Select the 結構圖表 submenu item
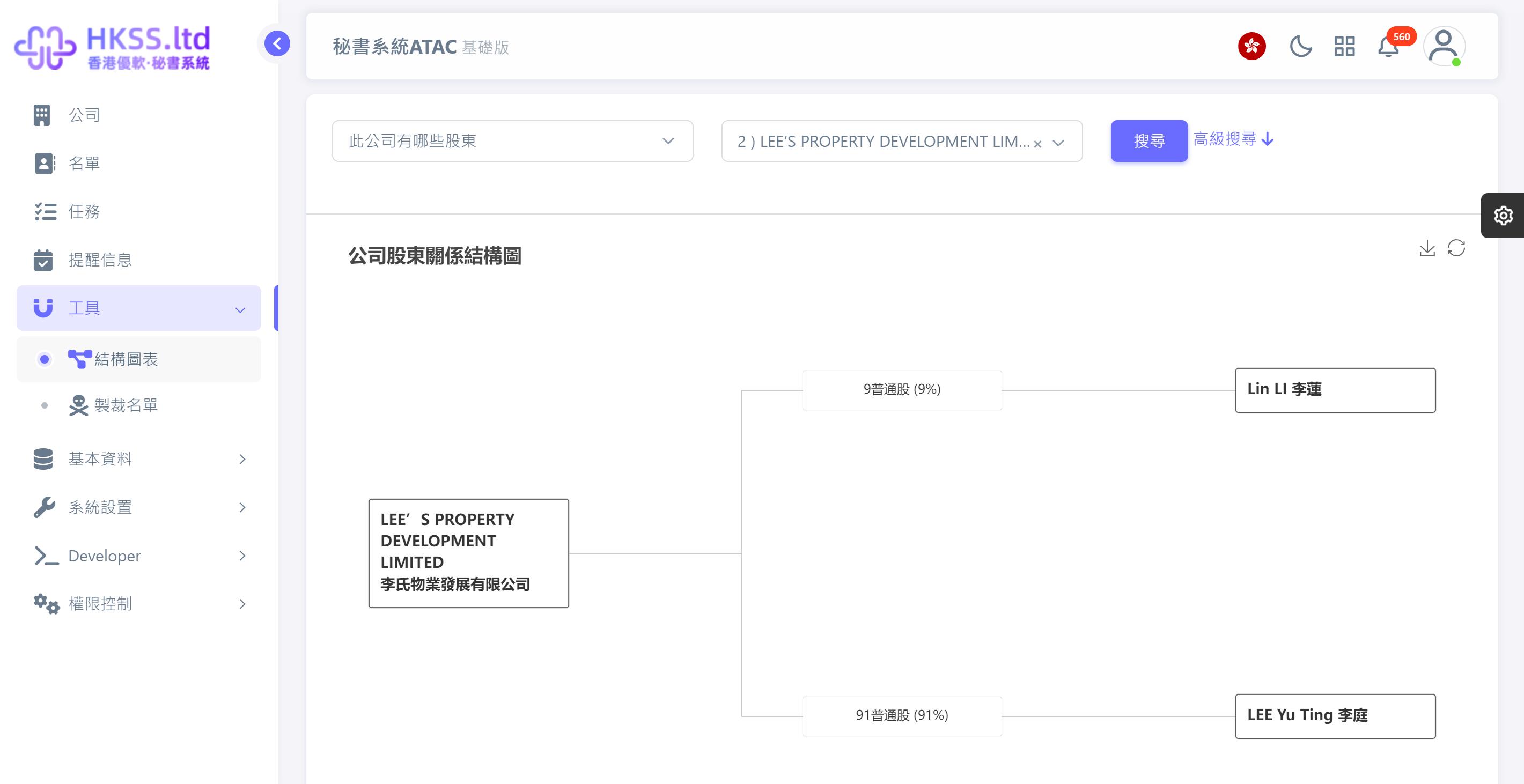1524x784 pixels. click(138, 359)
